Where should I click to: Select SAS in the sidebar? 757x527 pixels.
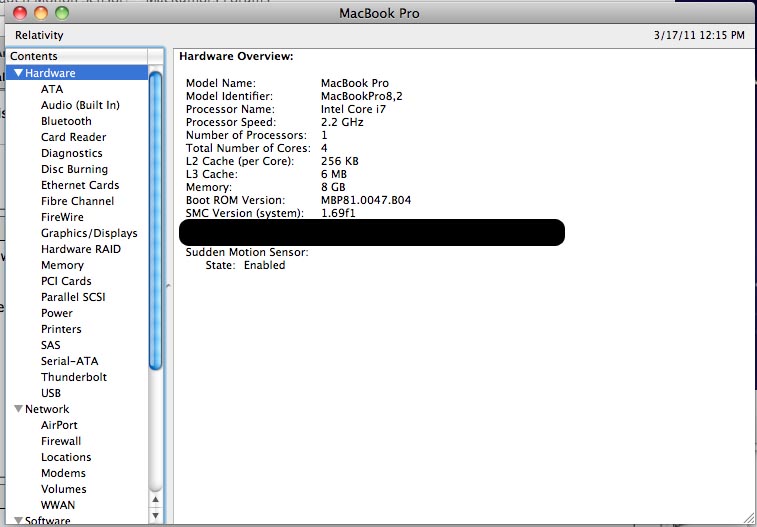51,345
